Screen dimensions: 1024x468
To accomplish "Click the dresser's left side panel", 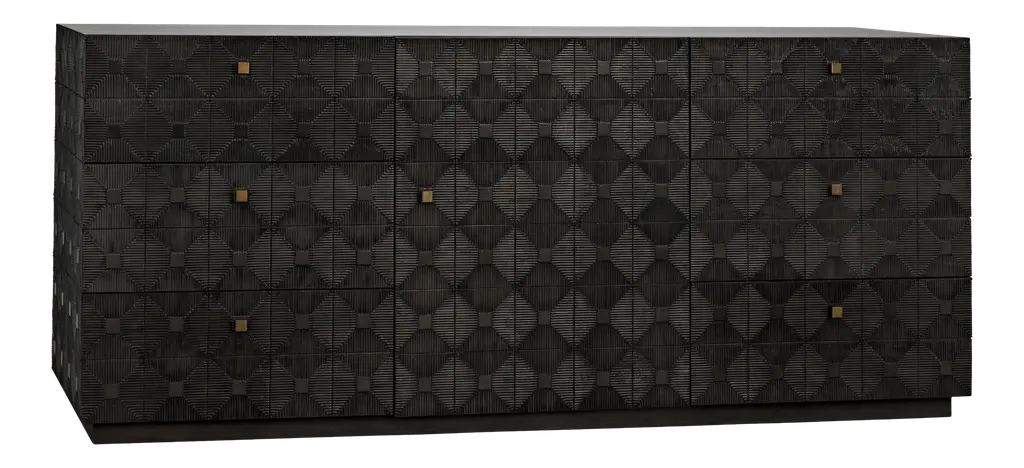I will (x=68, y=220).
